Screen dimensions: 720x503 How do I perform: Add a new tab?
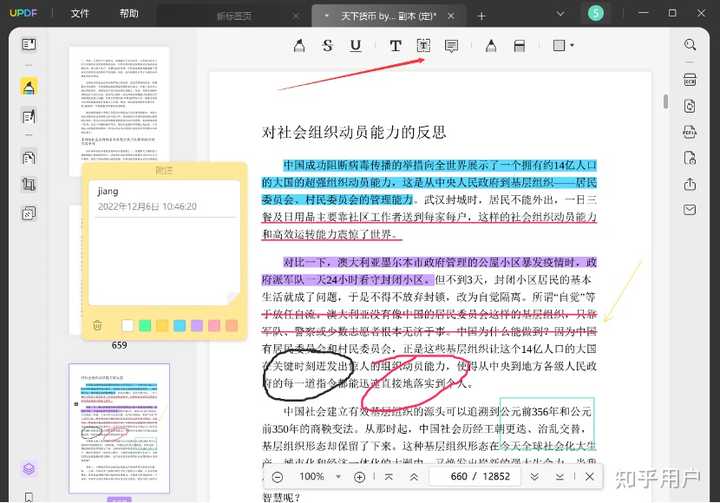click(x=481, y=17)
